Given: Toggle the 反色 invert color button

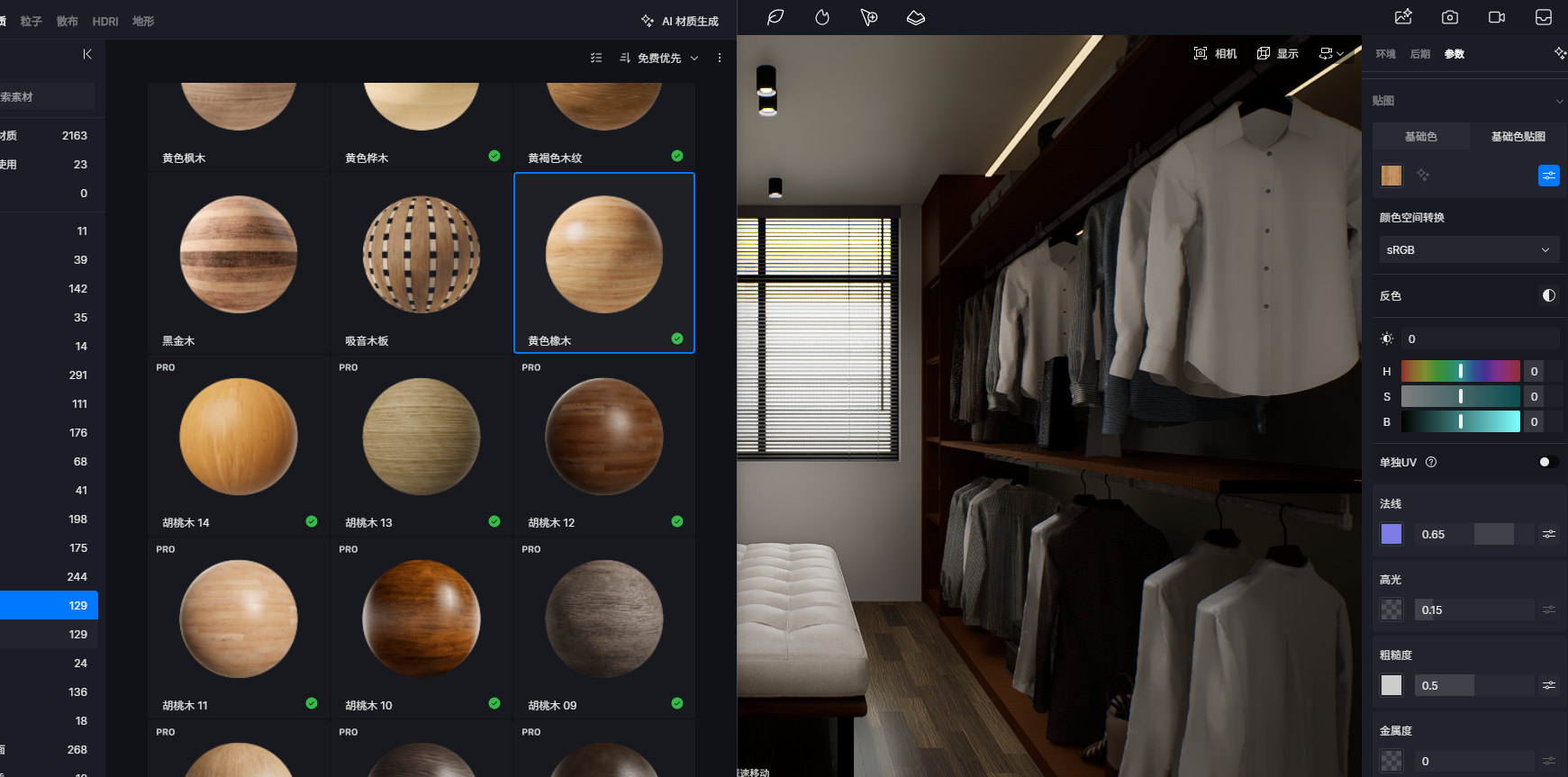Looking at the screenshot, I should point(1548,295).
